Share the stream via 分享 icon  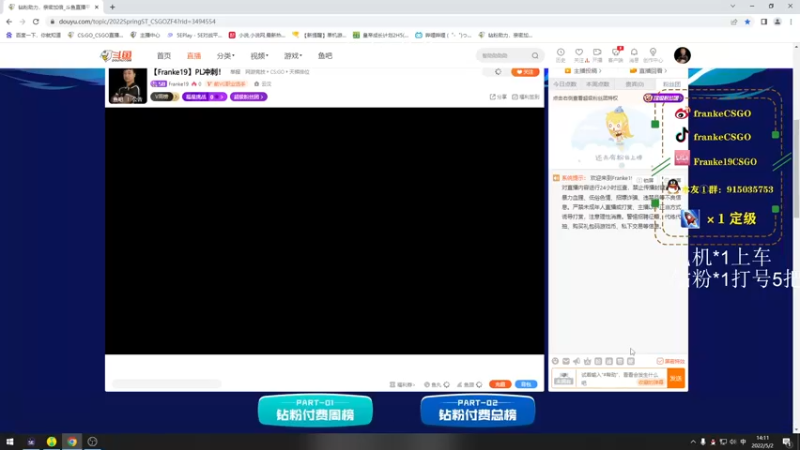click(498, 96)
